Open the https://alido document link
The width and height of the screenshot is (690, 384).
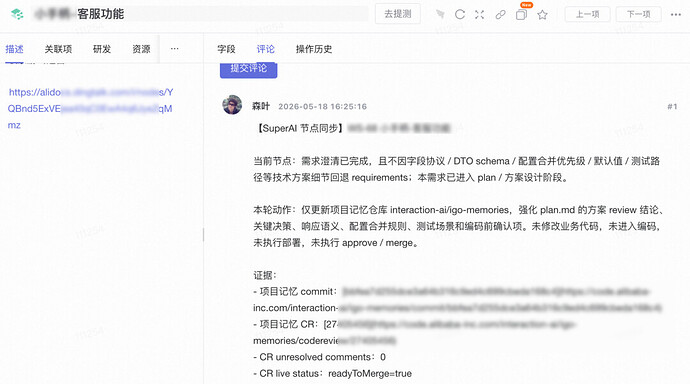click(x=90, y=109)
